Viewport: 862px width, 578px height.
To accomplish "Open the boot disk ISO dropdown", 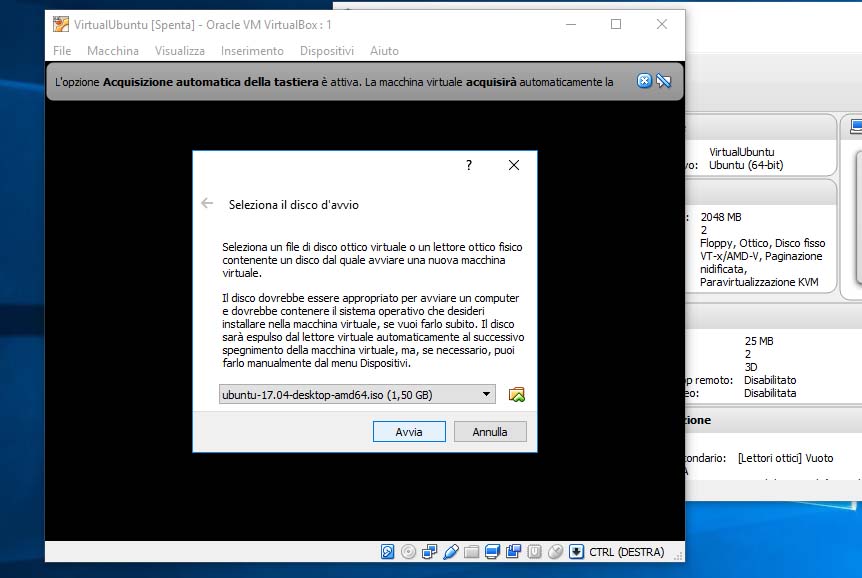I will coord(357,394).
